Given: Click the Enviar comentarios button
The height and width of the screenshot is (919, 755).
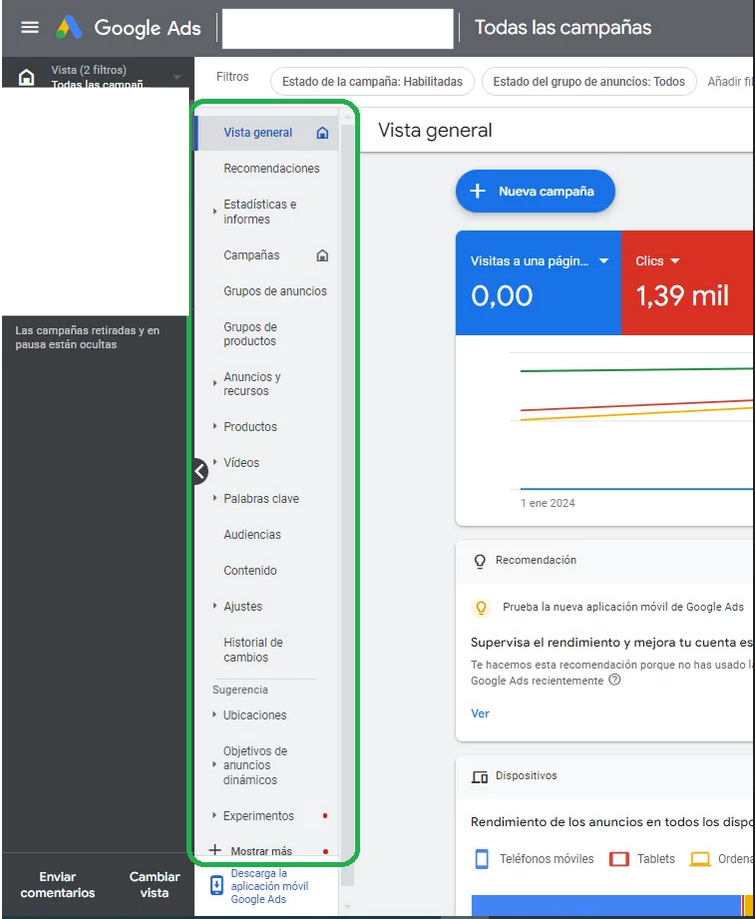Looking at the screenshot, I should point(58,885).
